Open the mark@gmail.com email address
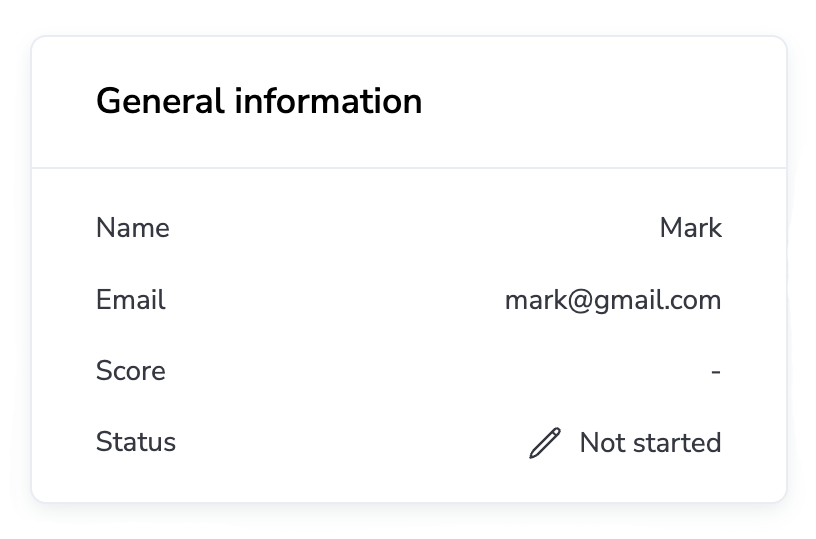 click(613, 300)
